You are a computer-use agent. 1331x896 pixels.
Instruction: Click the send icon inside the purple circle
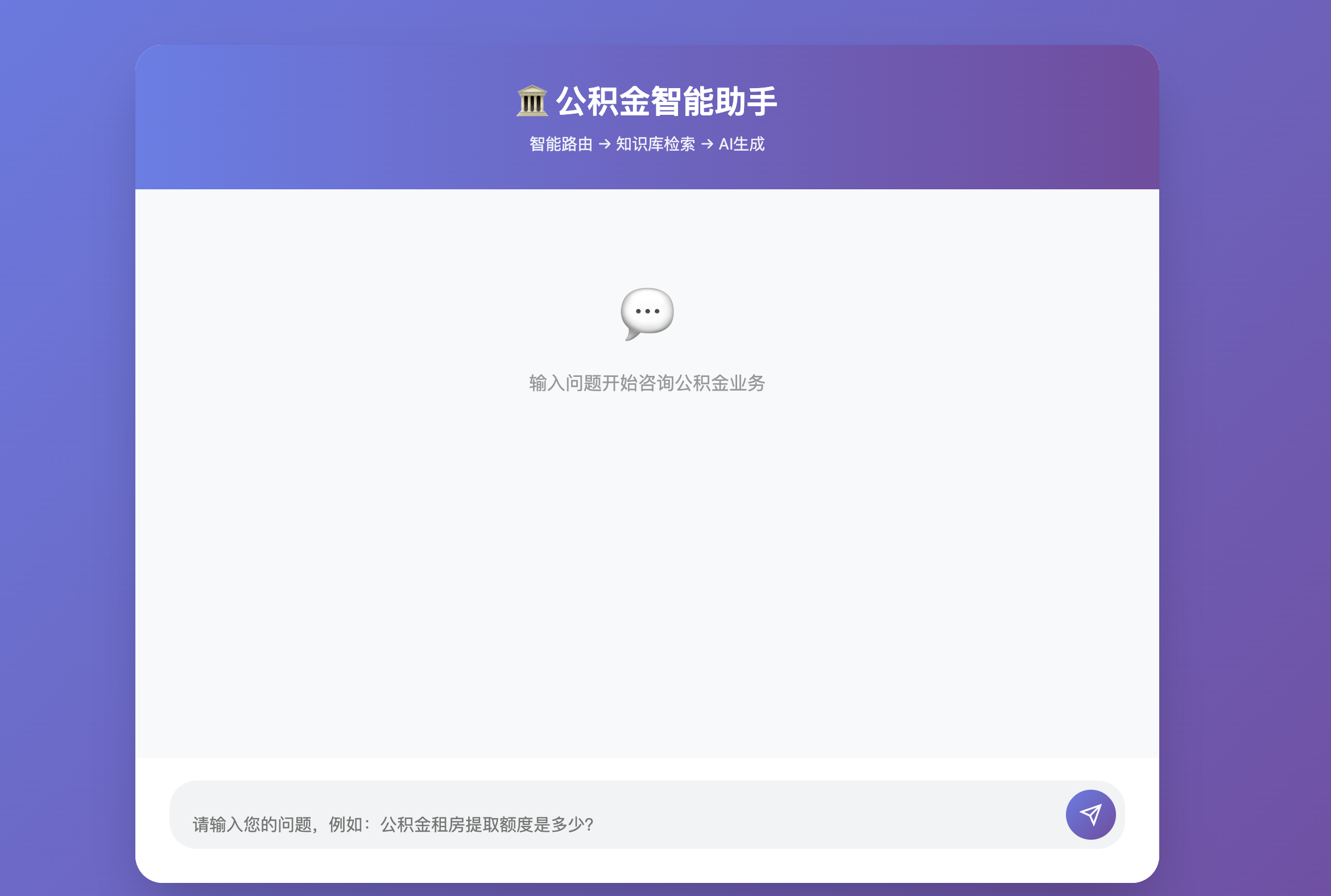(1091, 814)
